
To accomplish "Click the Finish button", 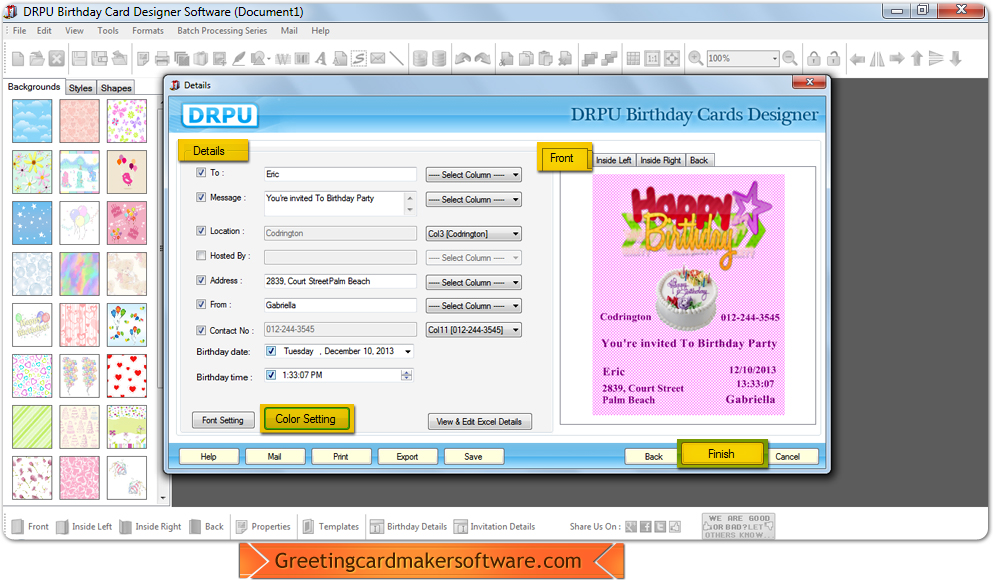I will [721, 454].
